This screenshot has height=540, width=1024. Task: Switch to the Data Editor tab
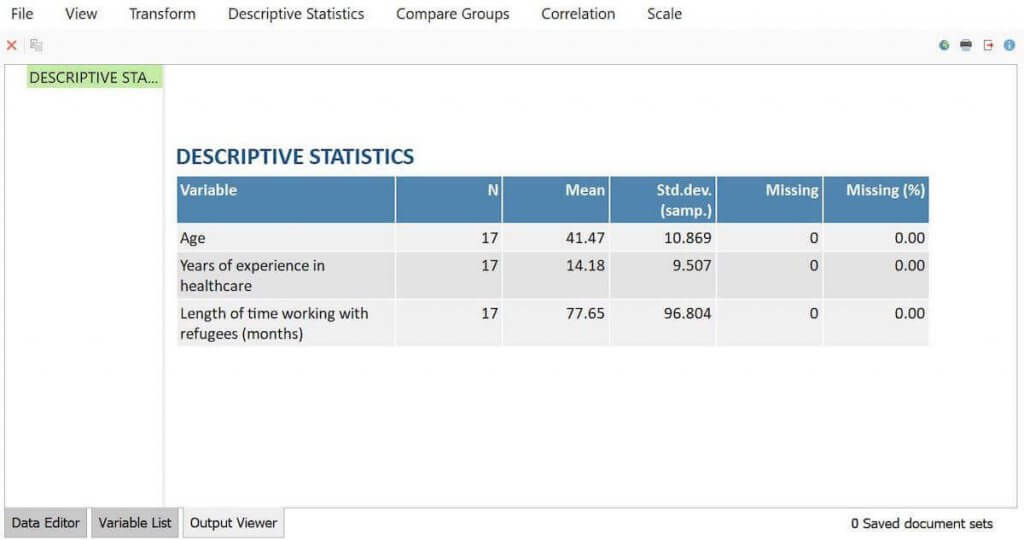tap(46, 523)
